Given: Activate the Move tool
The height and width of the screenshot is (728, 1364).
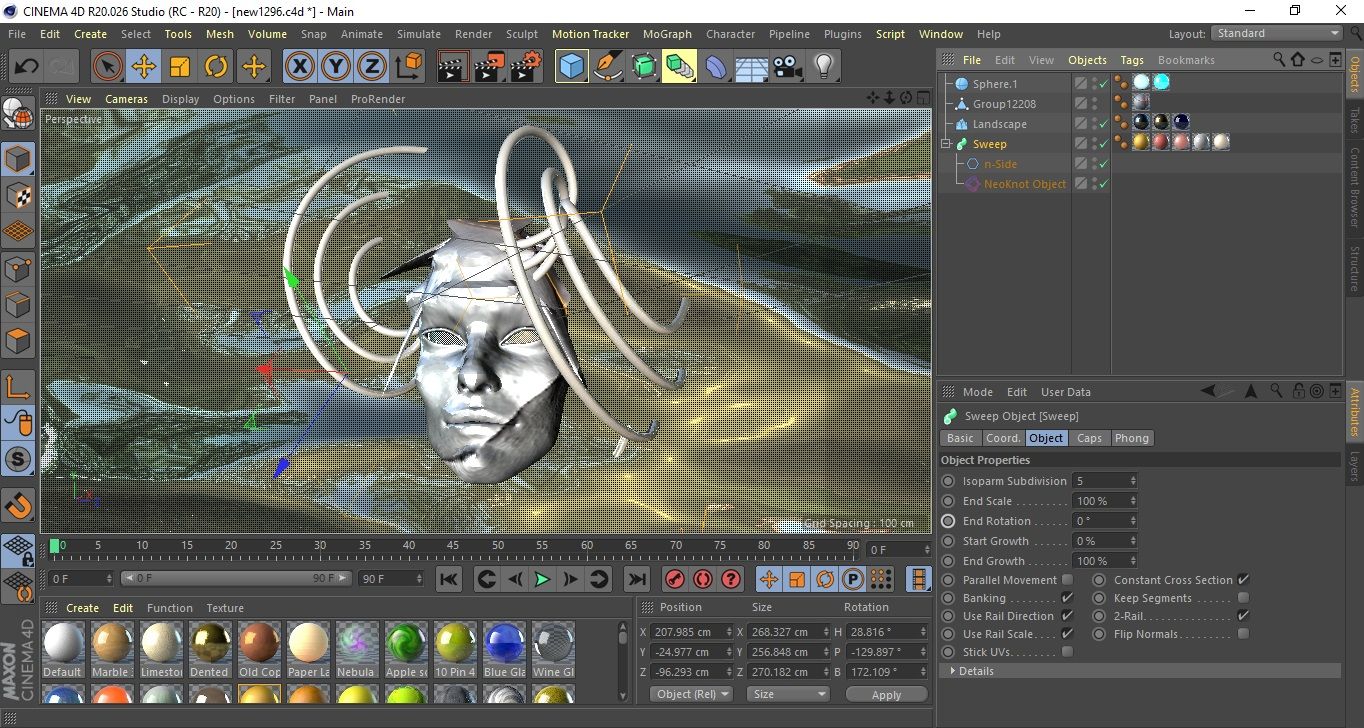Looking at the screenshot, I should coord(144,67).
